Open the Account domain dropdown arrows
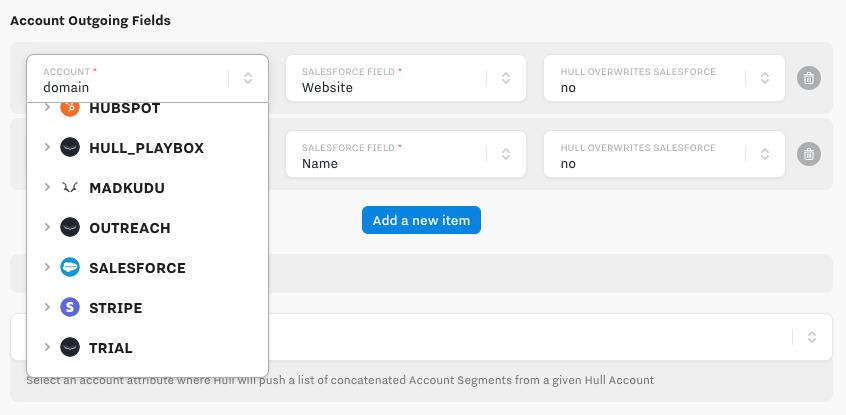 [x=248, y=78]
